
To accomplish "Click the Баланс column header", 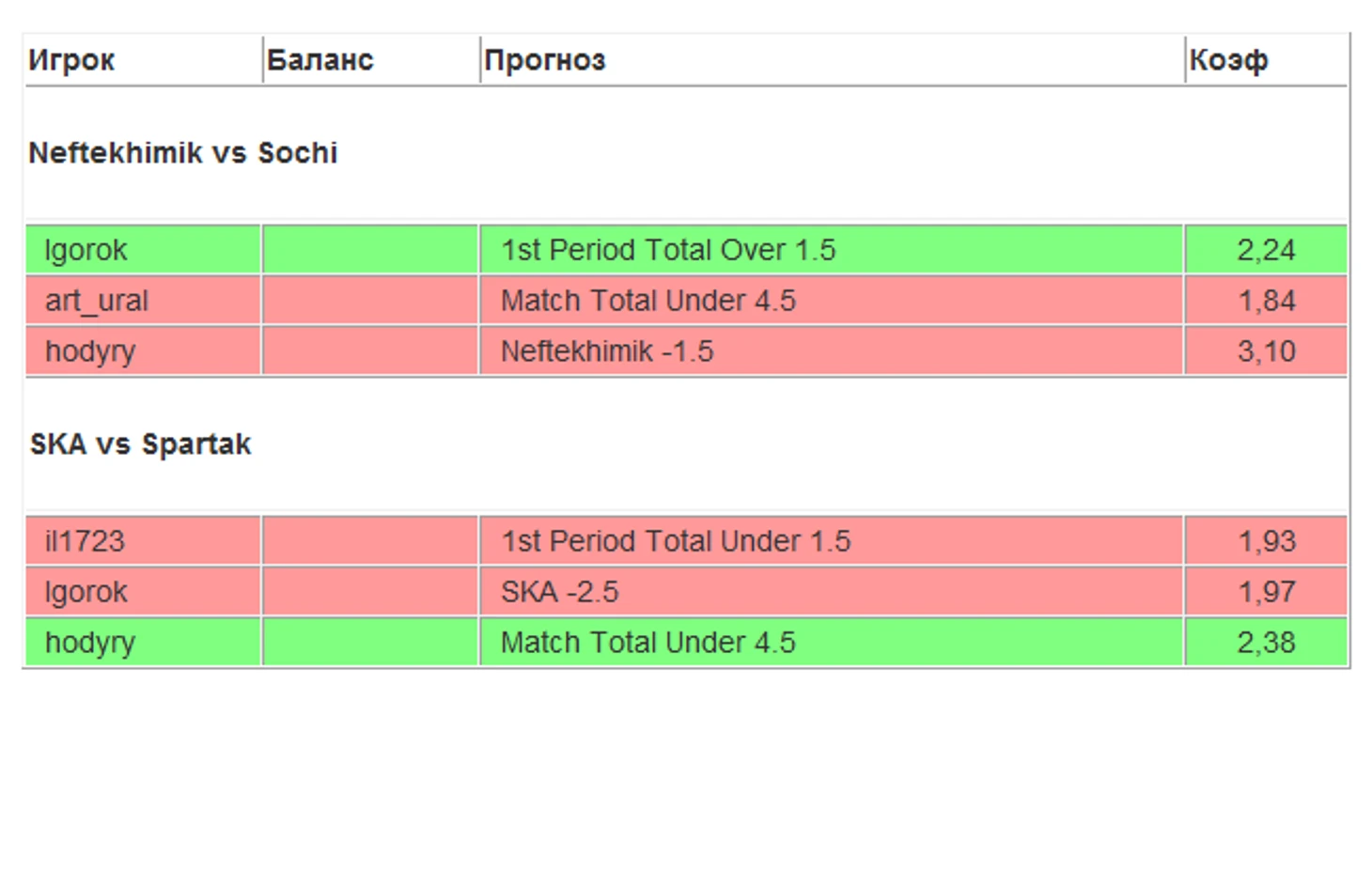I will pos(320,60).
